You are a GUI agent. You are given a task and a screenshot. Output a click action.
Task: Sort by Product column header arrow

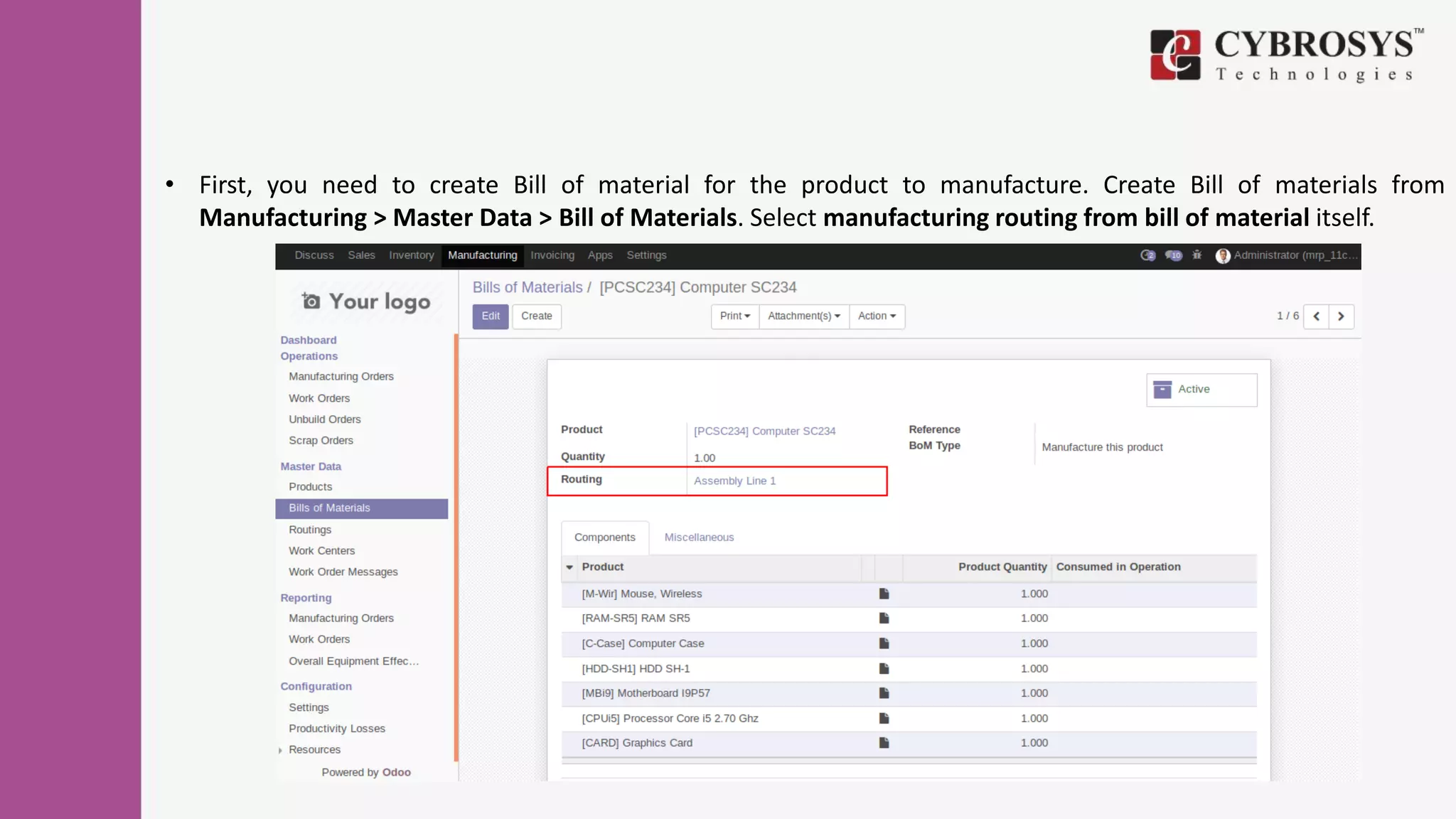(569, 567)
